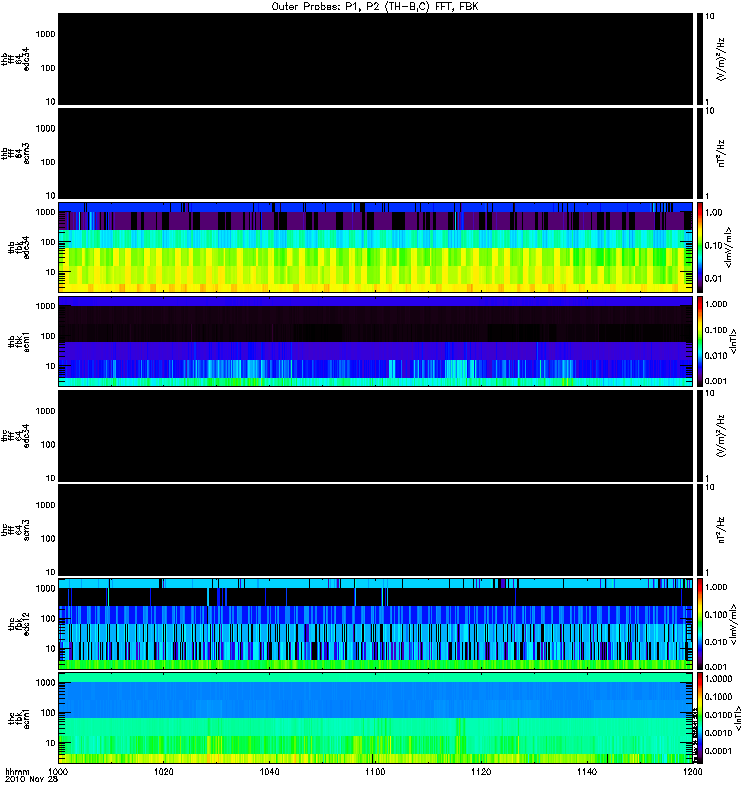This screenshot has width=750, height=800.
Task: Click the 'thc fff 64 edc34' y-axis label
Action: coord(15,436)
